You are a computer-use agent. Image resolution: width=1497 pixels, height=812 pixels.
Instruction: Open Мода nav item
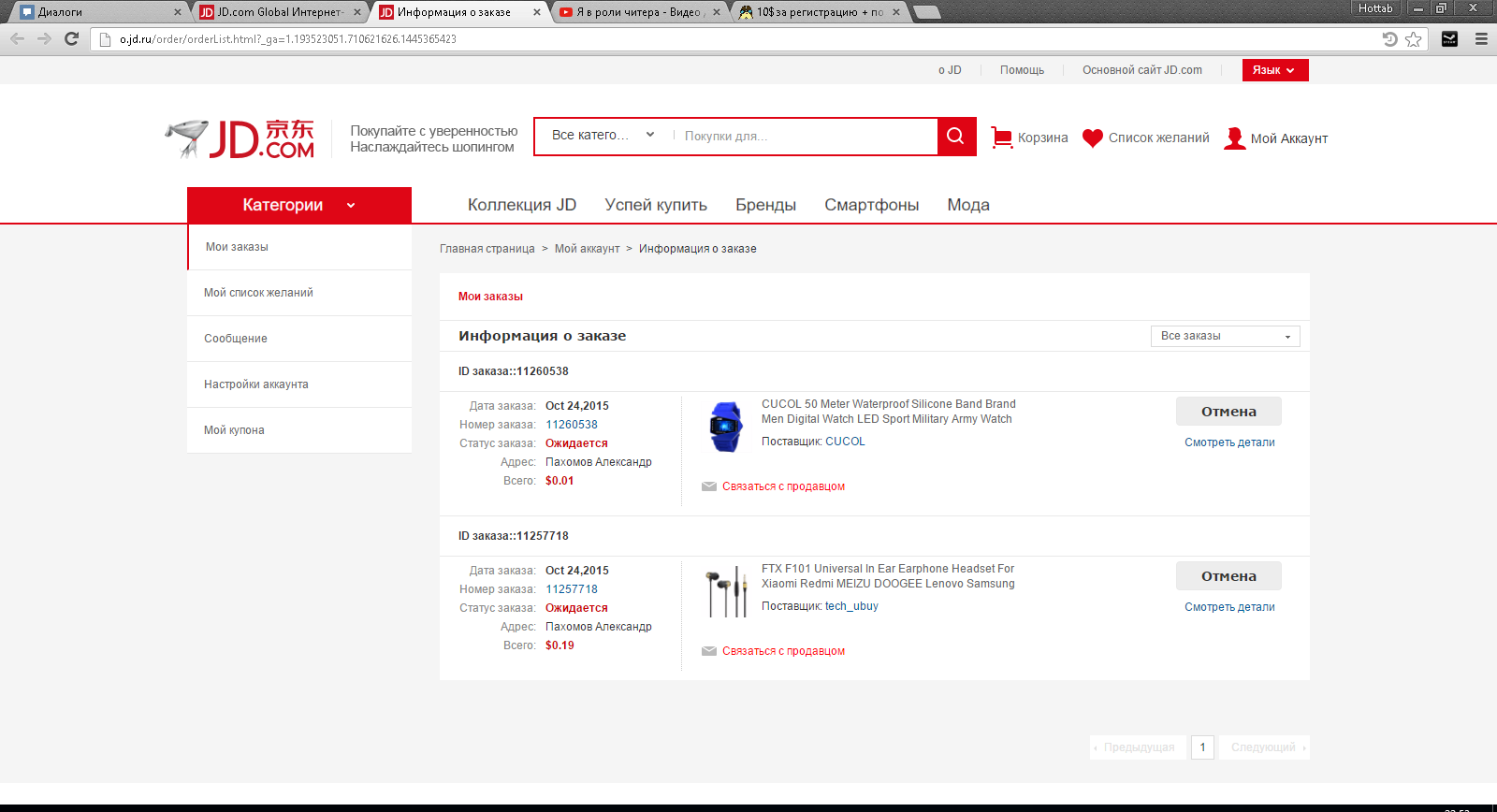point(968,205)
